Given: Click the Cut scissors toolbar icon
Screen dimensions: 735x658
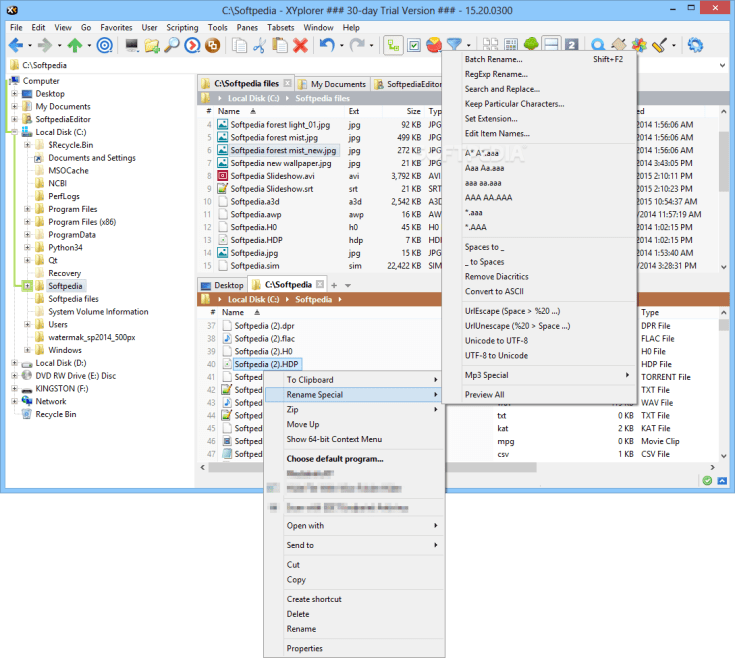Looking at the screenshot, I should click(260, 45).
